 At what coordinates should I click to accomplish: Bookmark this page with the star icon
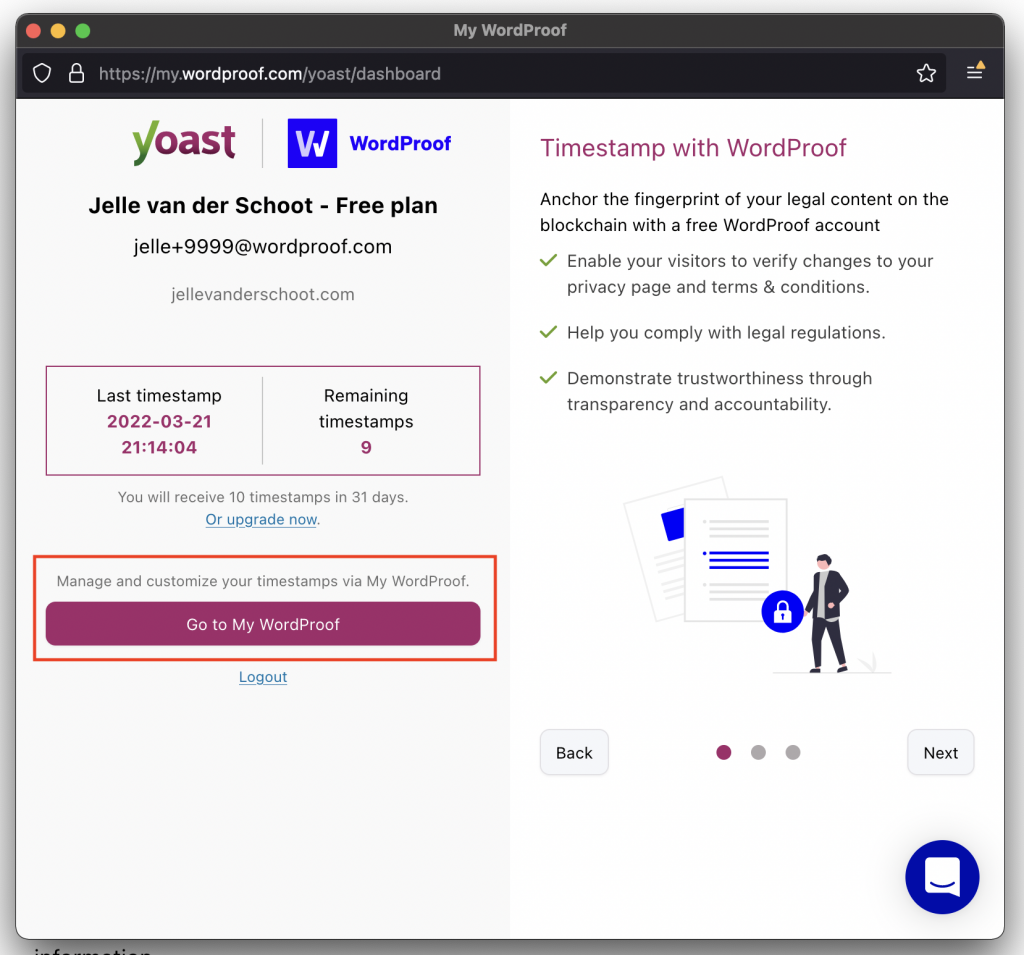[x=926, y=73]
